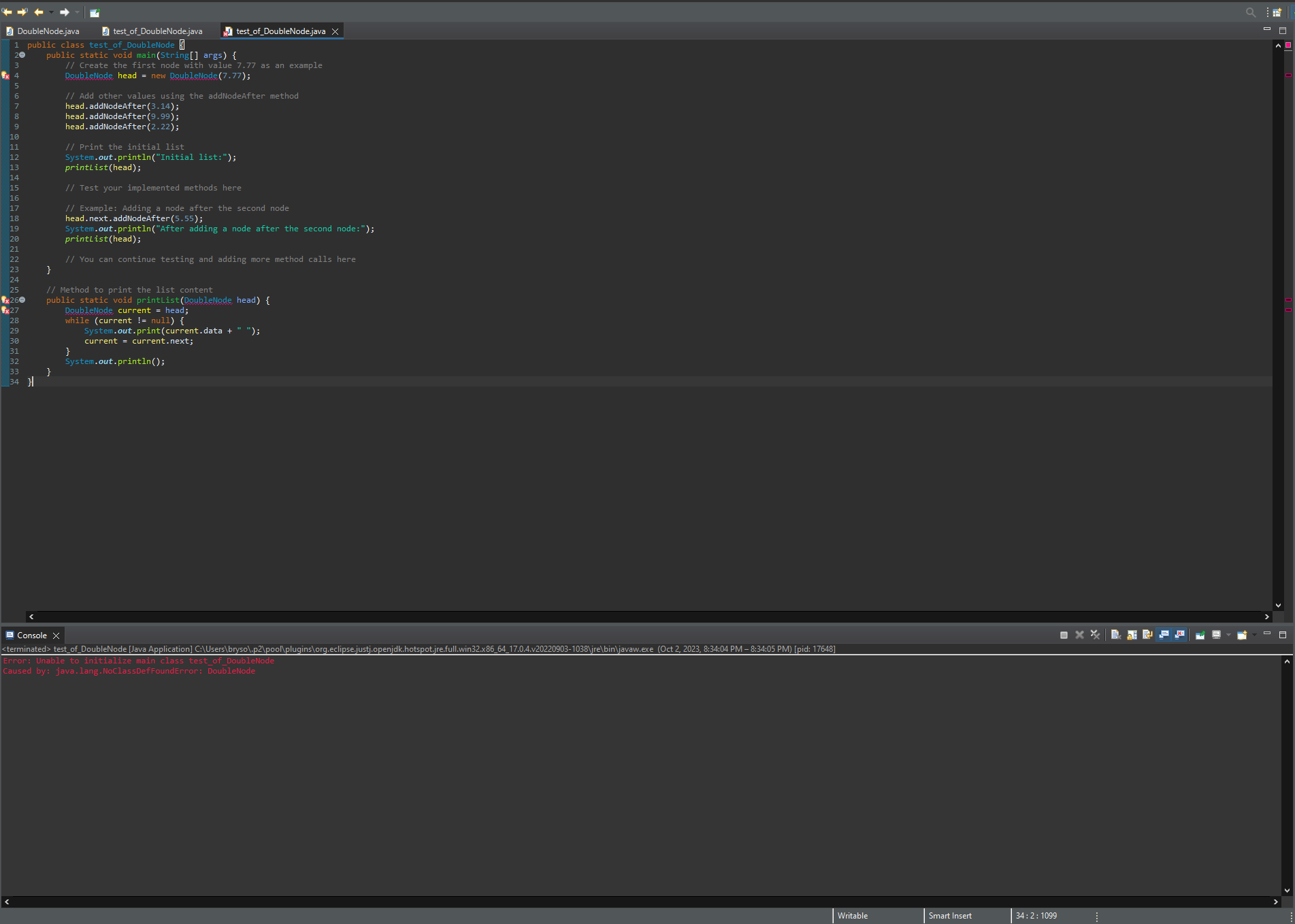This screenshot has height=924, width=1295.
Task: Click the underlined DoubleNode type on line 27
Action: tap(89, 310)
